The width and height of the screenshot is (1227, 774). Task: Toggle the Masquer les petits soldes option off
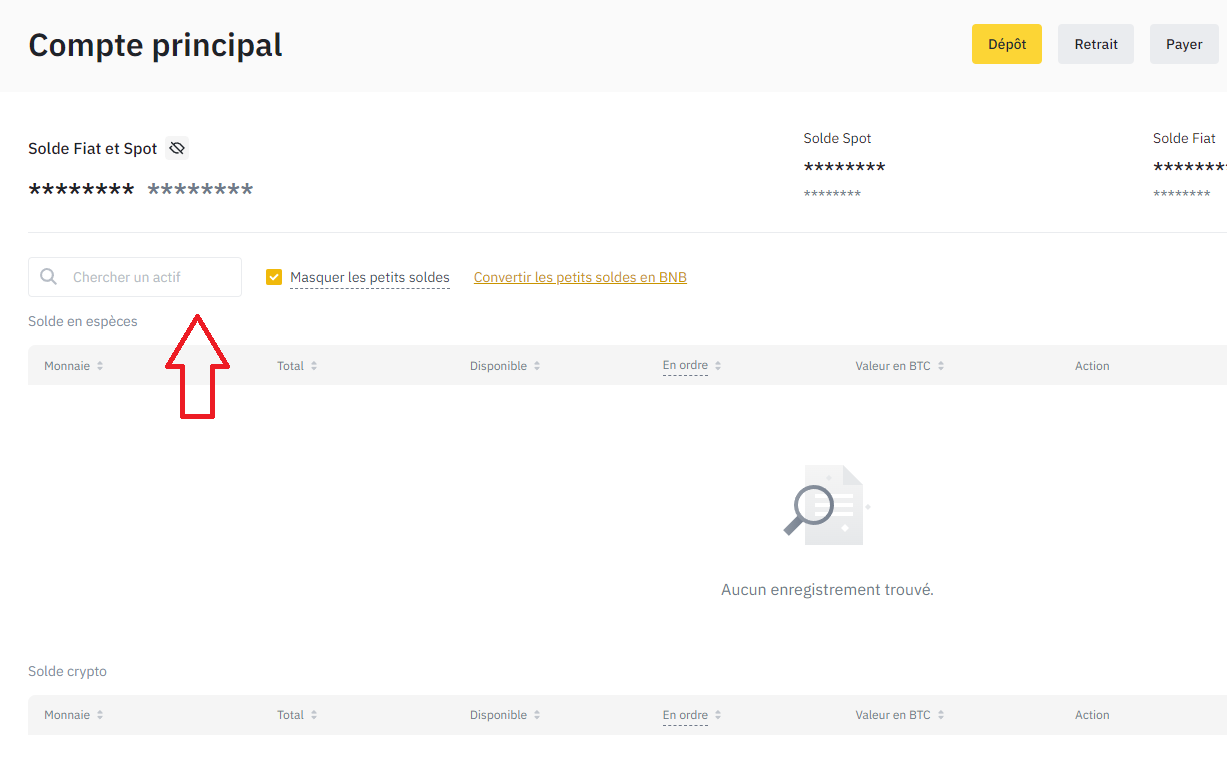(x=273, y=276)
